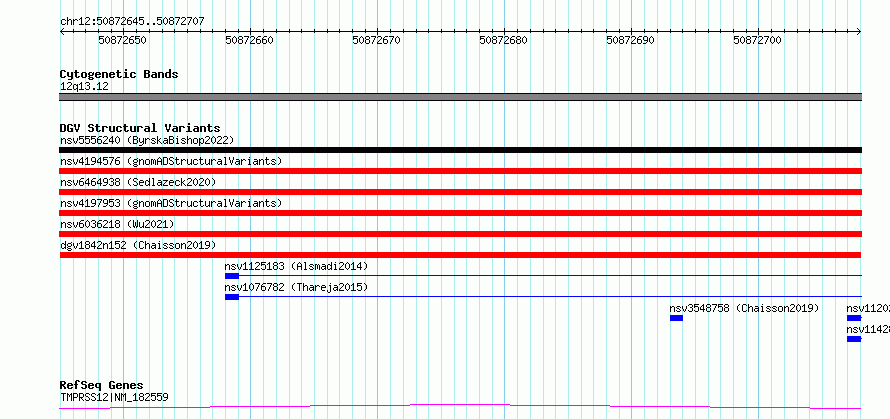Select the red dgv1842n152 variant bar

(460, 255)
